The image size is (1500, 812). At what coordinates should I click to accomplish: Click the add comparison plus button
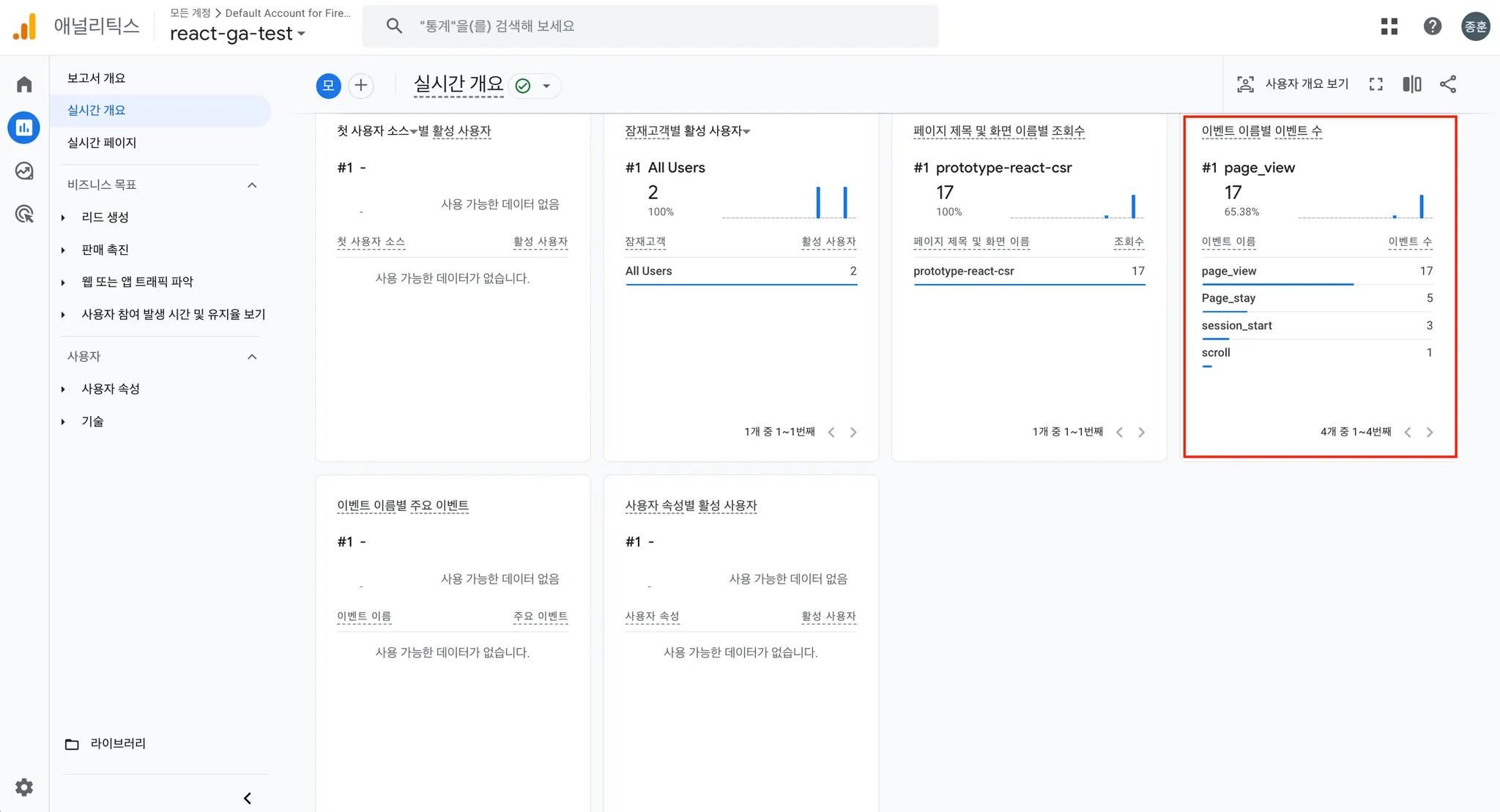tap(360, 86)
